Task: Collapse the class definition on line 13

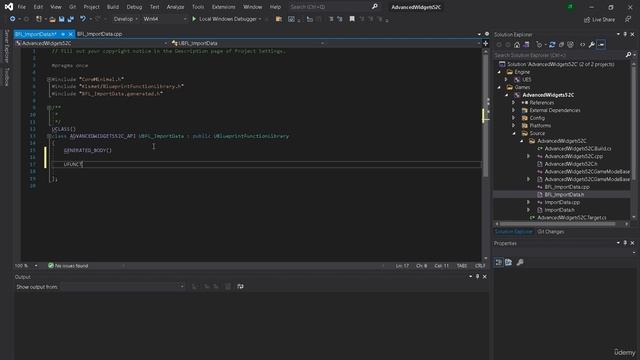Action: click(49, 136)
